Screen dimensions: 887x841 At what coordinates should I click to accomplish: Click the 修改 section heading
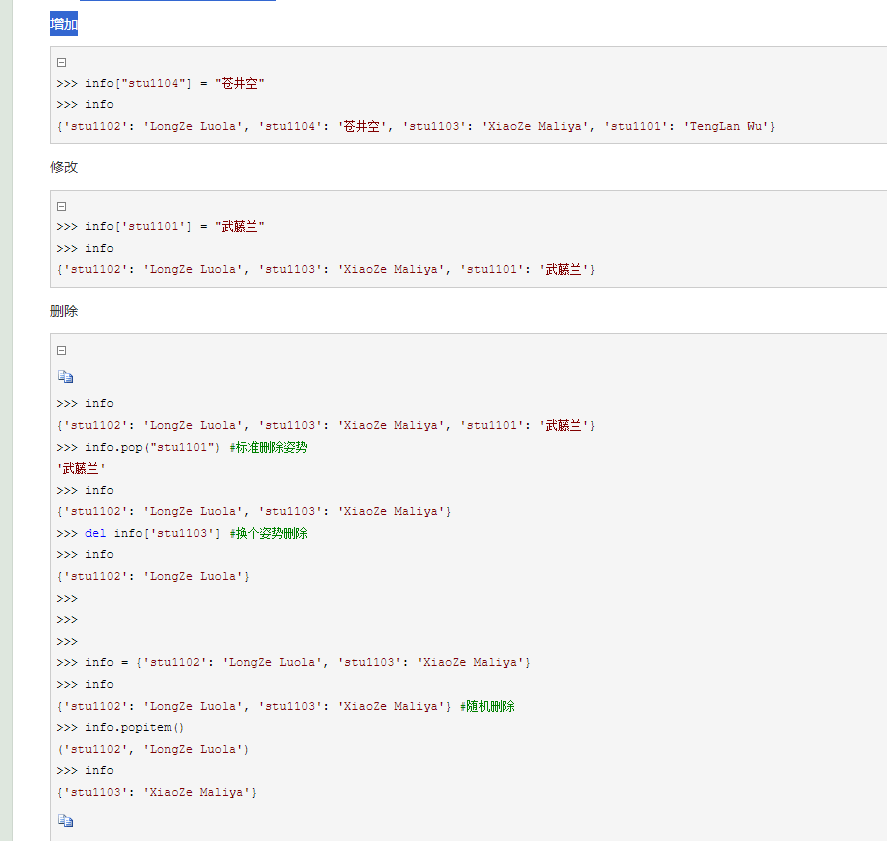point(64,167)
